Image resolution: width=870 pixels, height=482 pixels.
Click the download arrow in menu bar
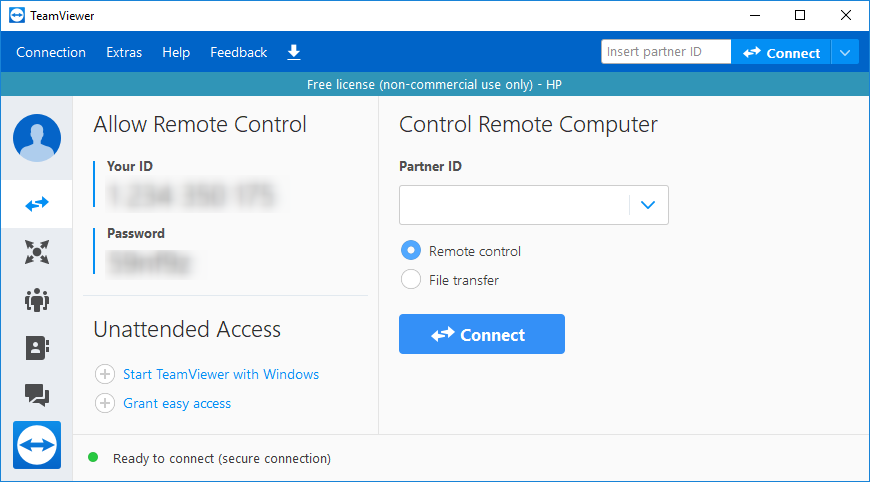(x=293, y=52)
